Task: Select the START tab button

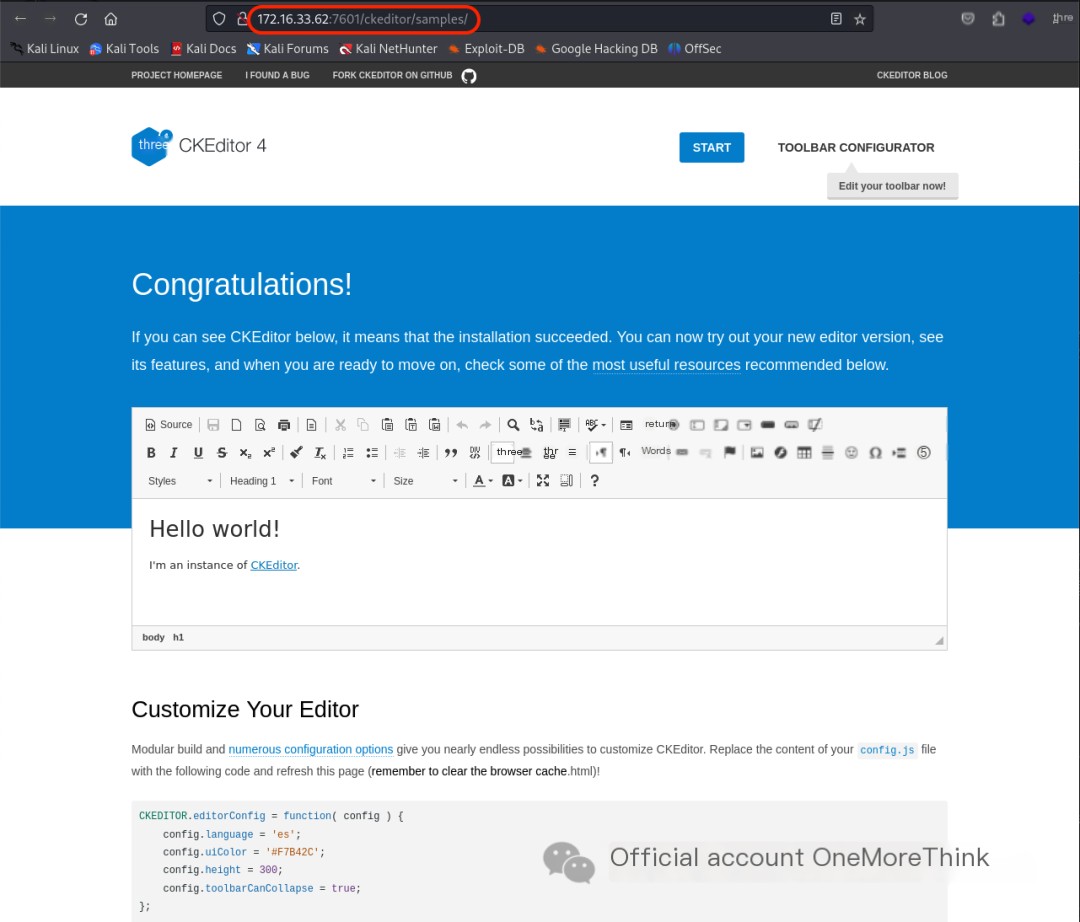Action: [712, 147]
